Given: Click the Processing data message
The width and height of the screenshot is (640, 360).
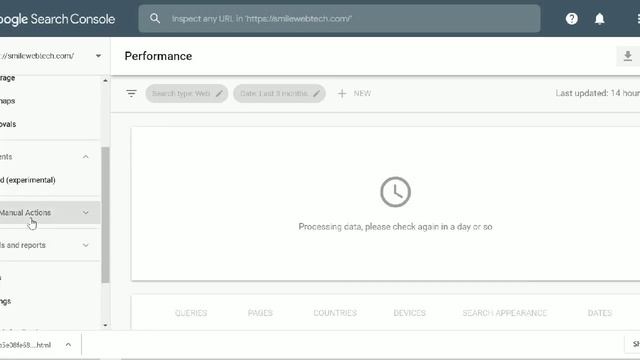Looking at the screenshot, I should point(395,227).
